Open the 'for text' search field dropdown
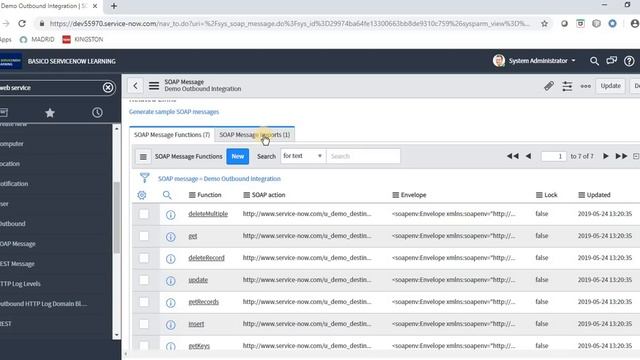 coord(303,156)
